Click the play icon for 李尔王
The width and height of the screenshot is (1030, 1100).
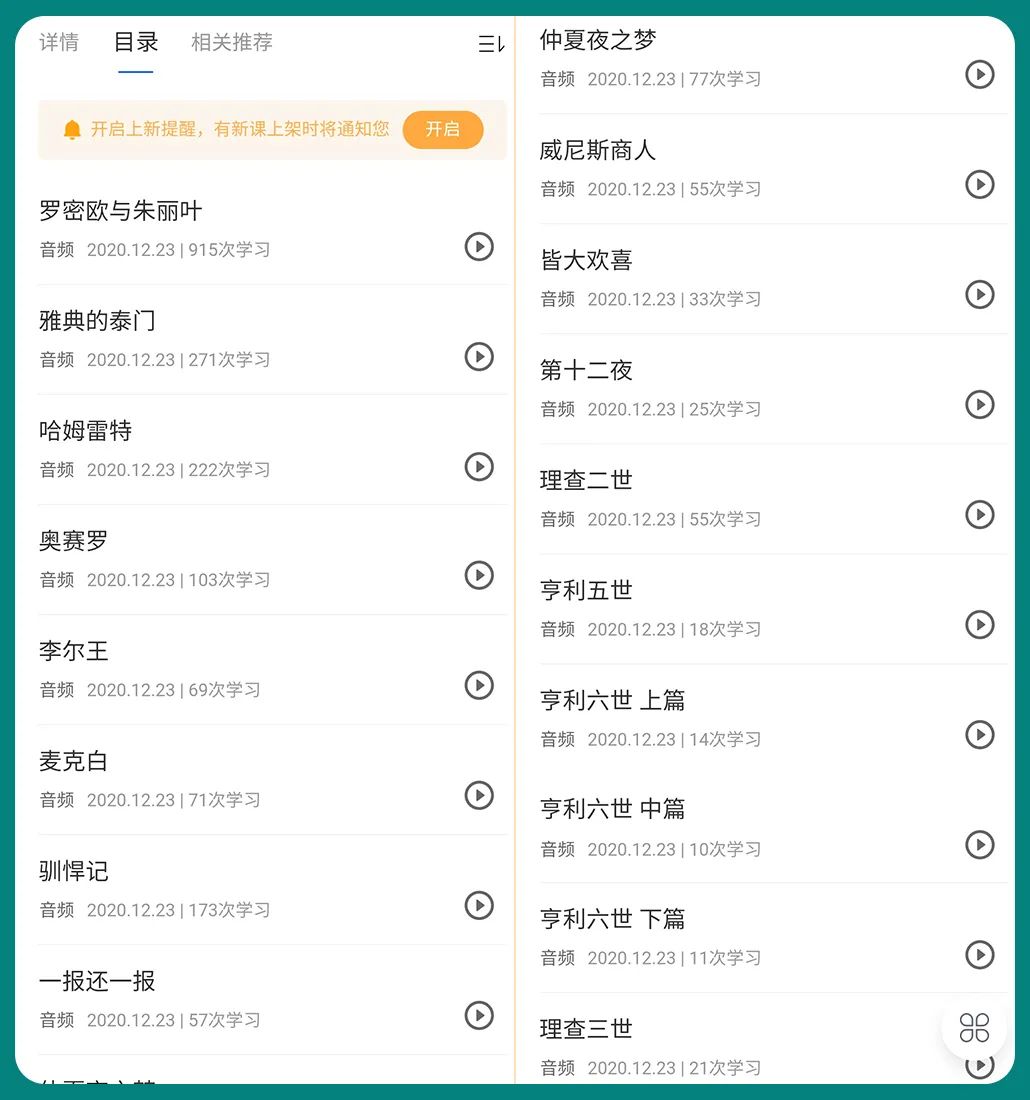coord(479,685)
